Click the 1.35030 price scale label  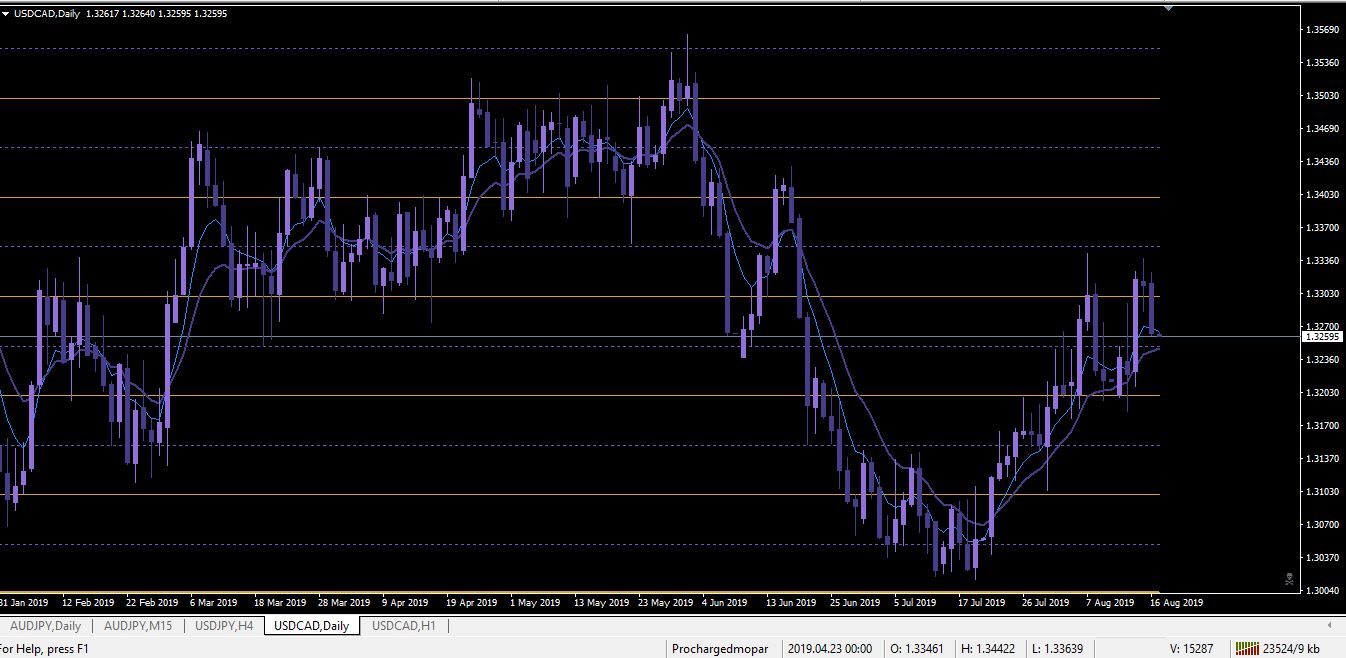click(1323, 96)
